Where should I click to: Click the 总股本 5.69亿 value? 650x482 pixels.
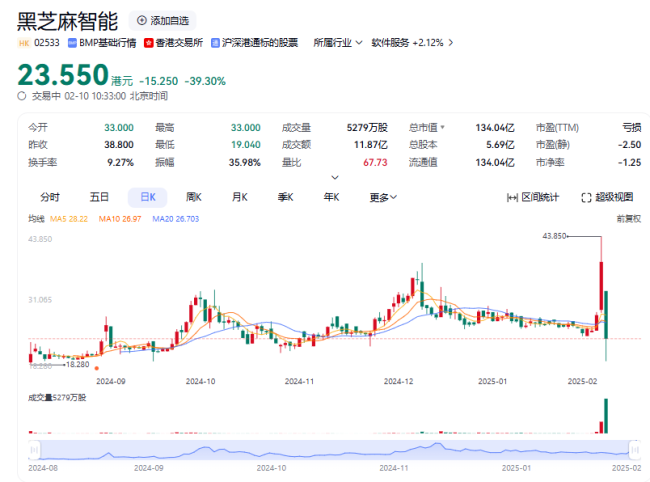point(500,145)
